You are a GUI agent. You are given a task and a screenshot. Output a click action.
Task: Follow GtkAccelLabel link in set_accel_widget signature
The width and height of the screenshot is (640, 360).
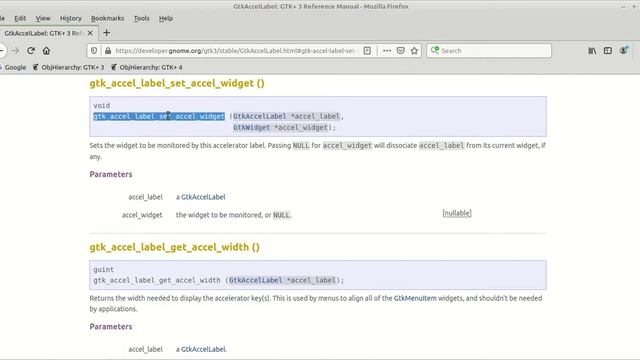pyautogui.click(x=260, y=116)
